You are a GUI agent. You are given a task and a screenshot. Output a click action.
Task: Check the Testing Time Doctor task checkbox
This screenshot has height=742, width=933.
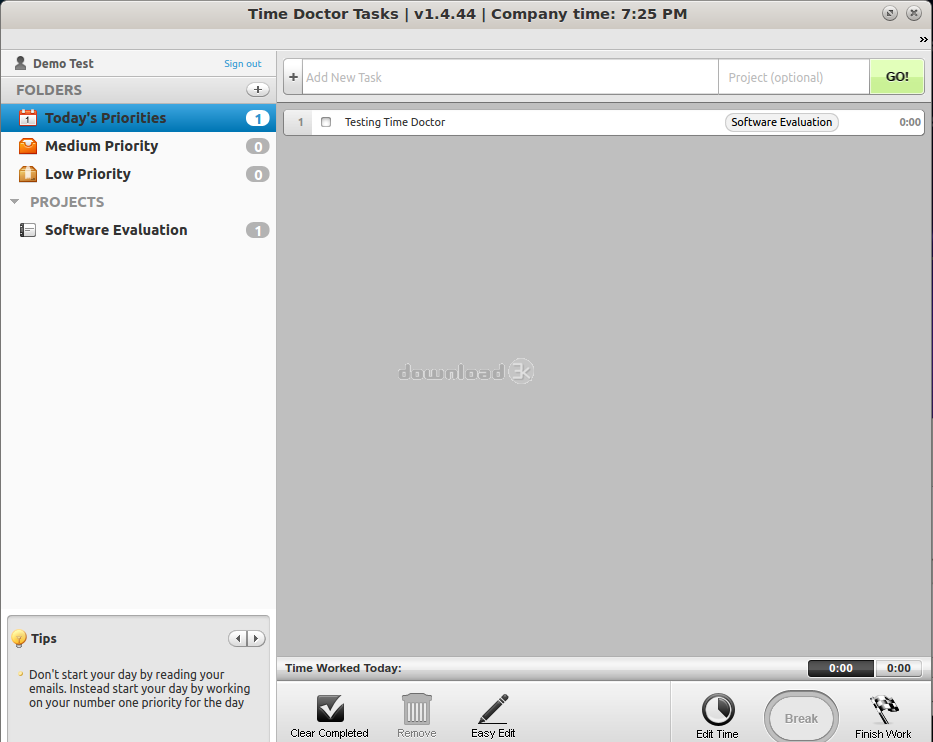(x=326, y=122)
